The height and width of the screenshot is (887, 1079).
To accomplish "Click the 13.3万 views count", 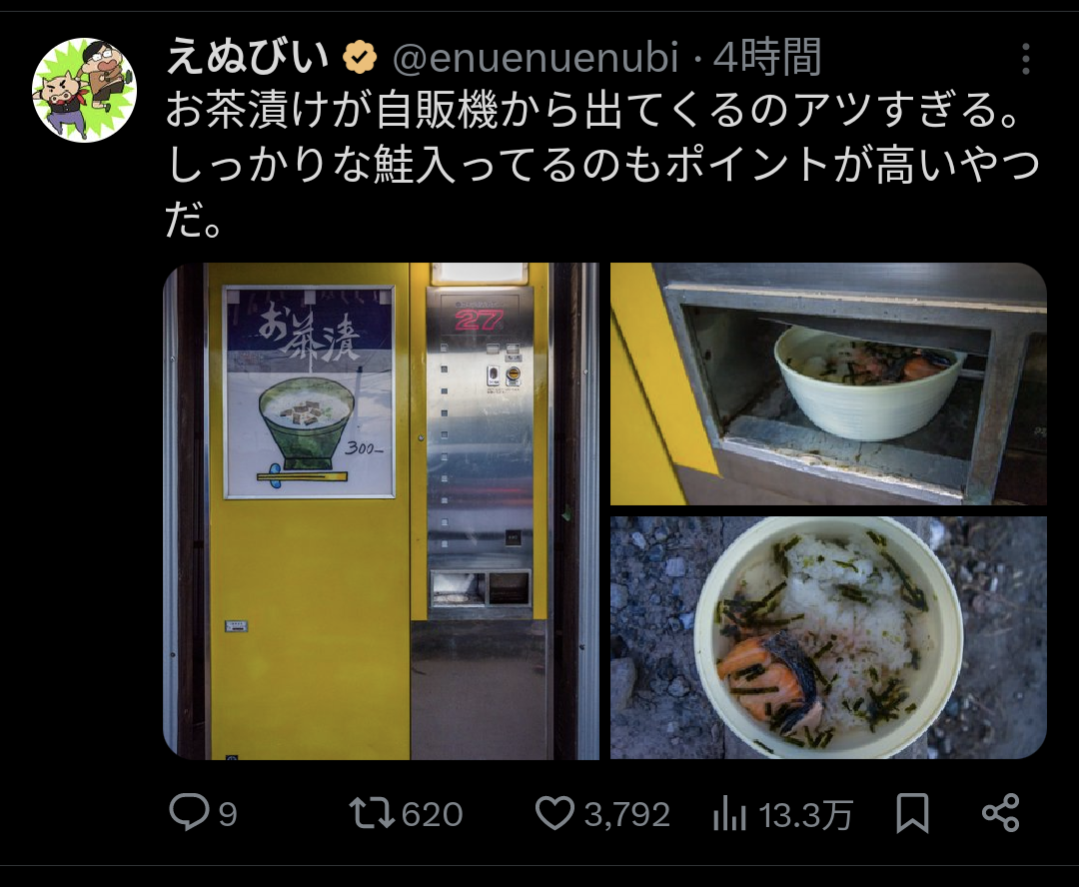I will pos(806,815).
